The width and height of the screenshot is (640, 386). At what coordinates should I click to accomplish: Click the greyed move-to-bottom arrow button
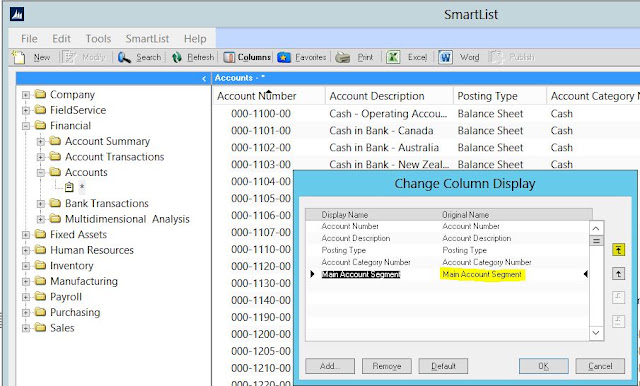618,321
